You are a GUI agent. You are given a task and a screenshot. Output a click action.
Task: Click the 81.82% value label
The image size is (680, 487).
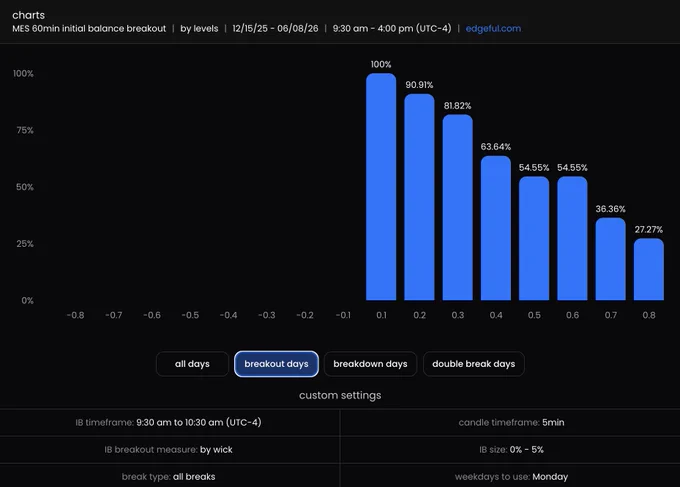coord(458,106)
